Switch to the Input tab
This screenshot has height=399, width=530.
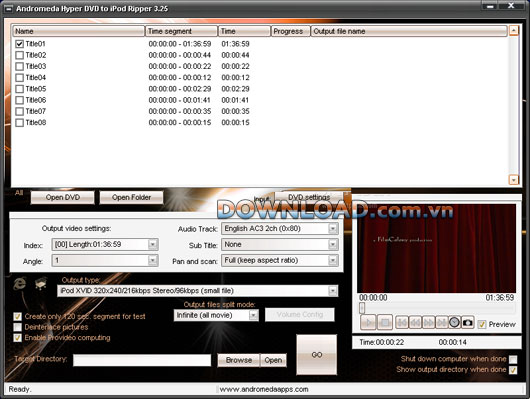tap(261, 199)
